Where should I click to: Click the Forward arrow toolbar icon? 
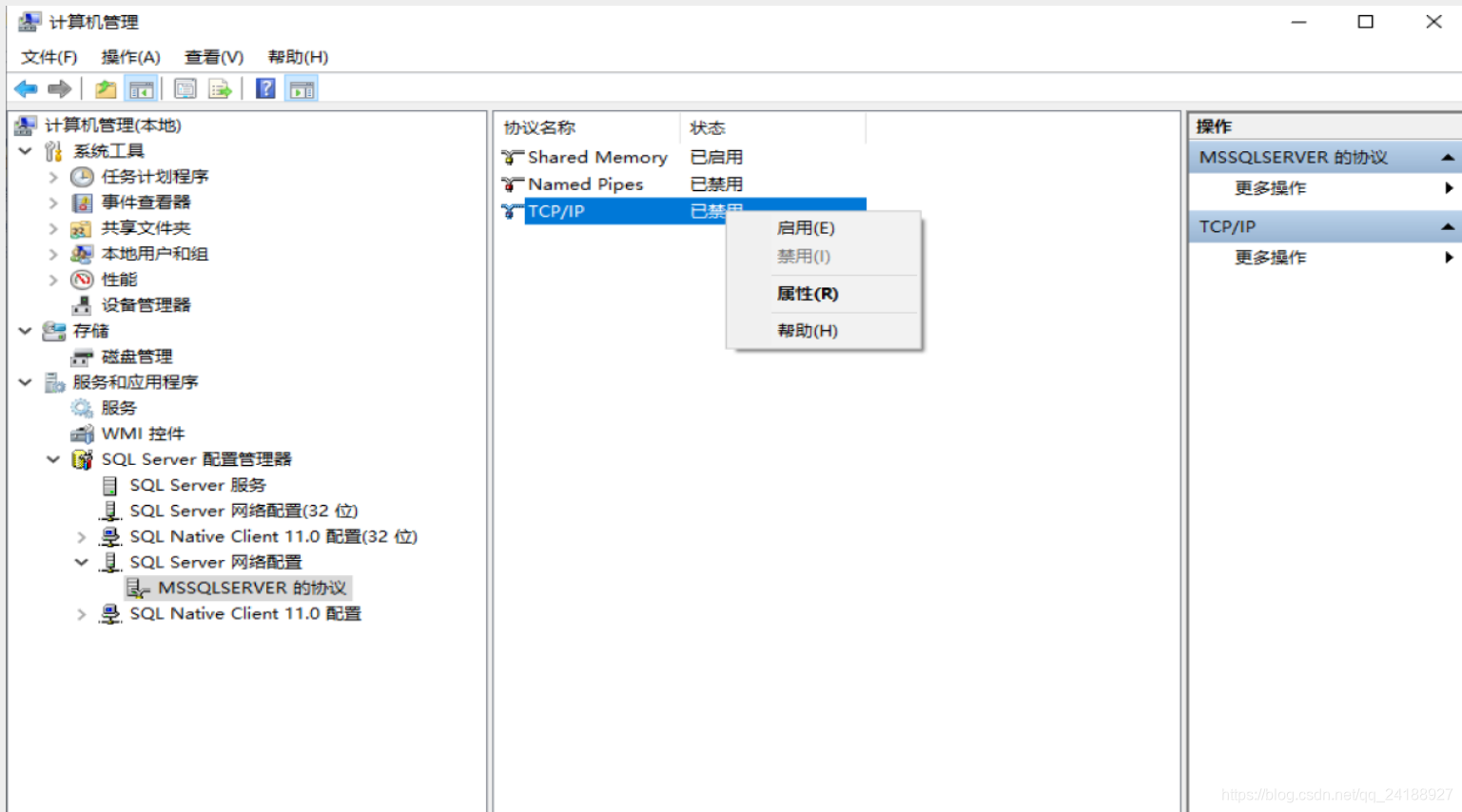coord(59,89)
